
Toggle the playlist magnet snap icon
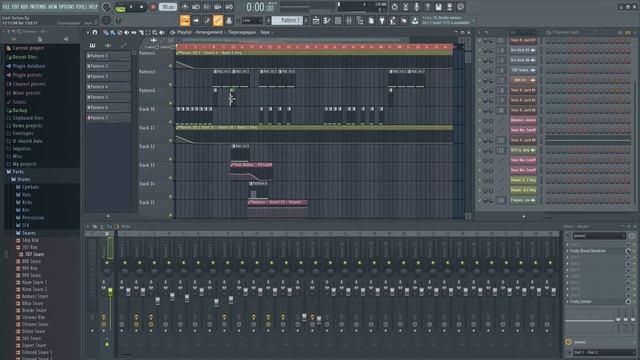pyautogui.click(x=95, y=32)
